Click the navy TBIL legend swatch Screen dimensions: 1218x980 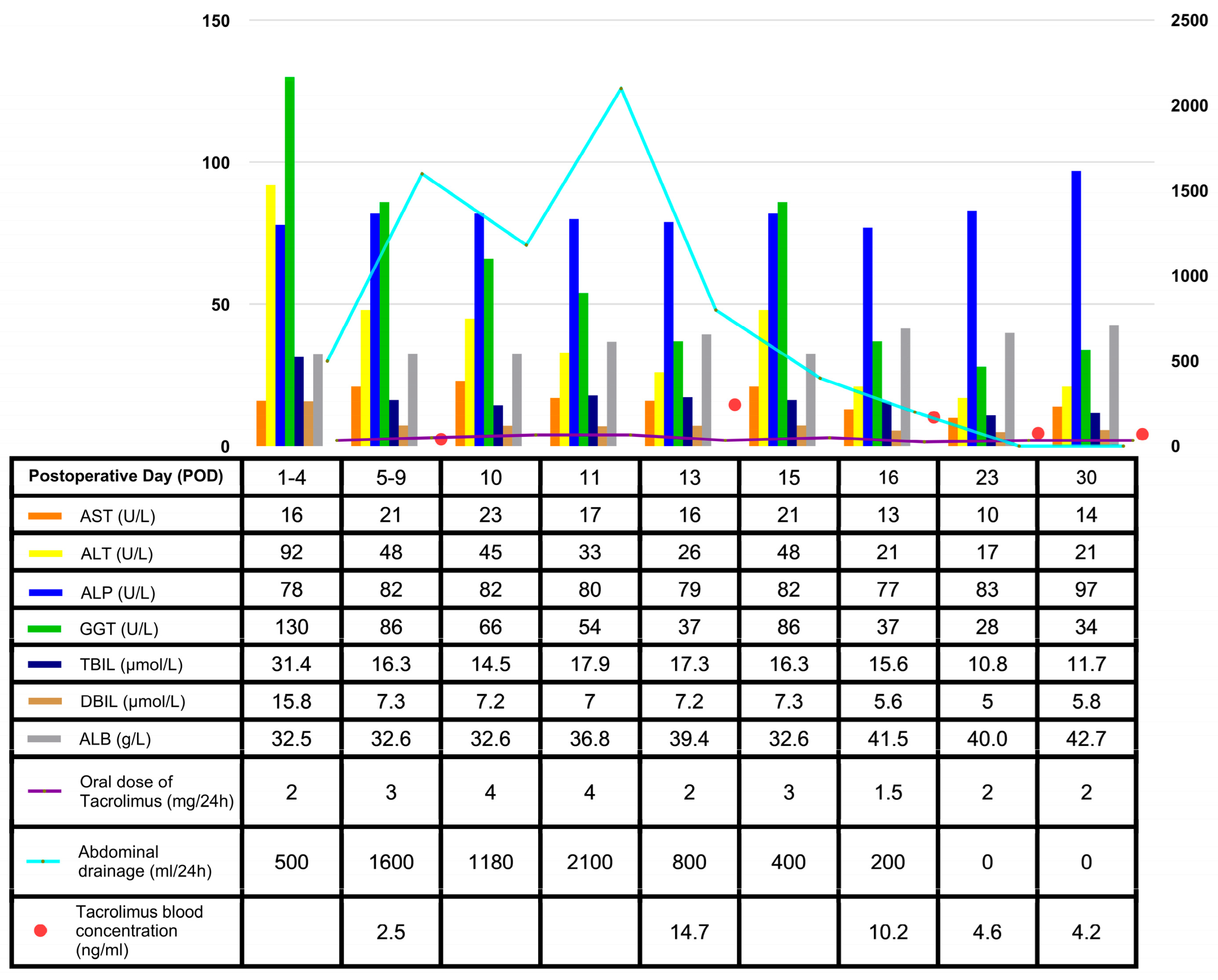pos(45,664)
